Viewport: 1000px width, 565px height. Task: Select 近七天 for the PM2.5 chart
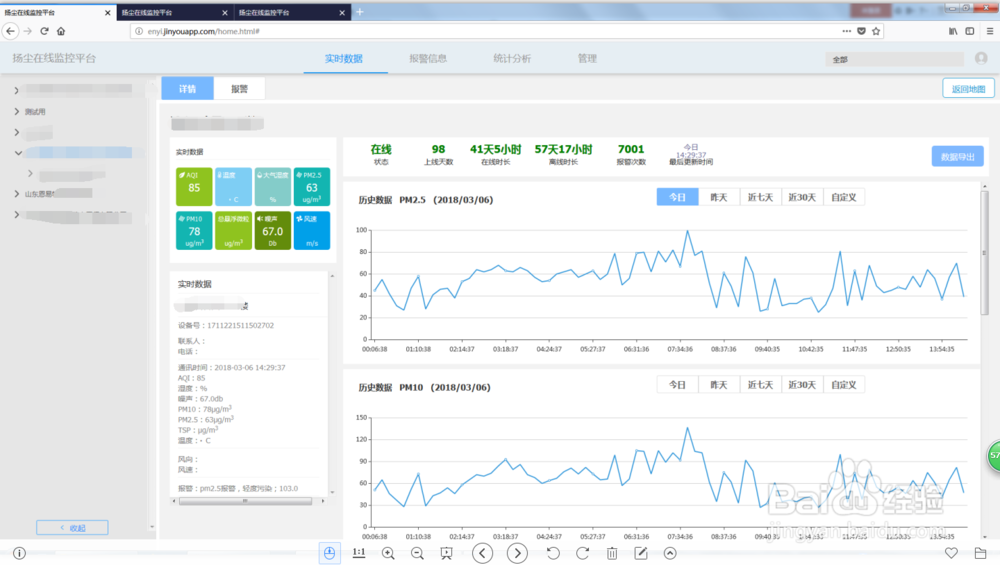(760, 197)
